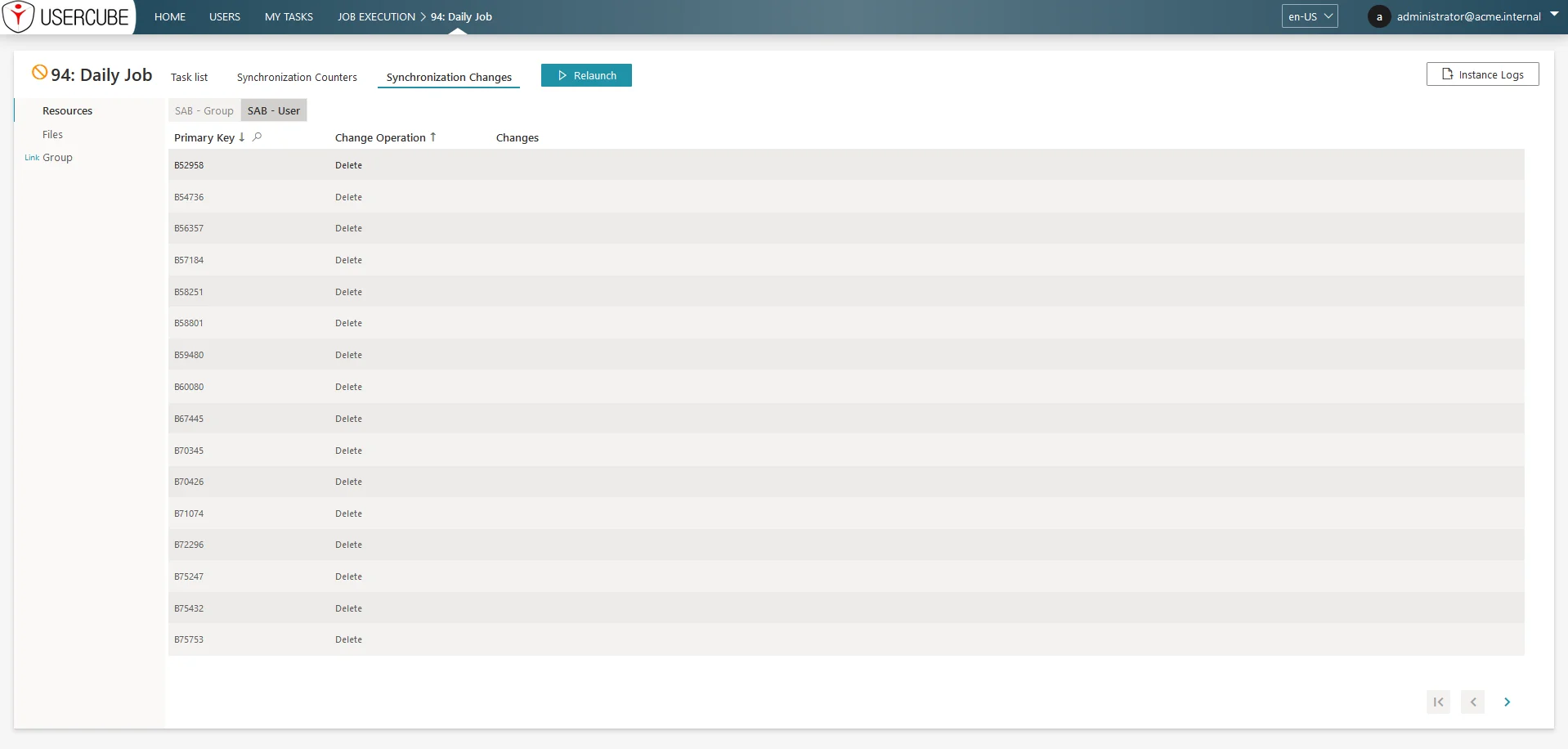
Task: Switch to Task list tab
Action: (189, 77)
